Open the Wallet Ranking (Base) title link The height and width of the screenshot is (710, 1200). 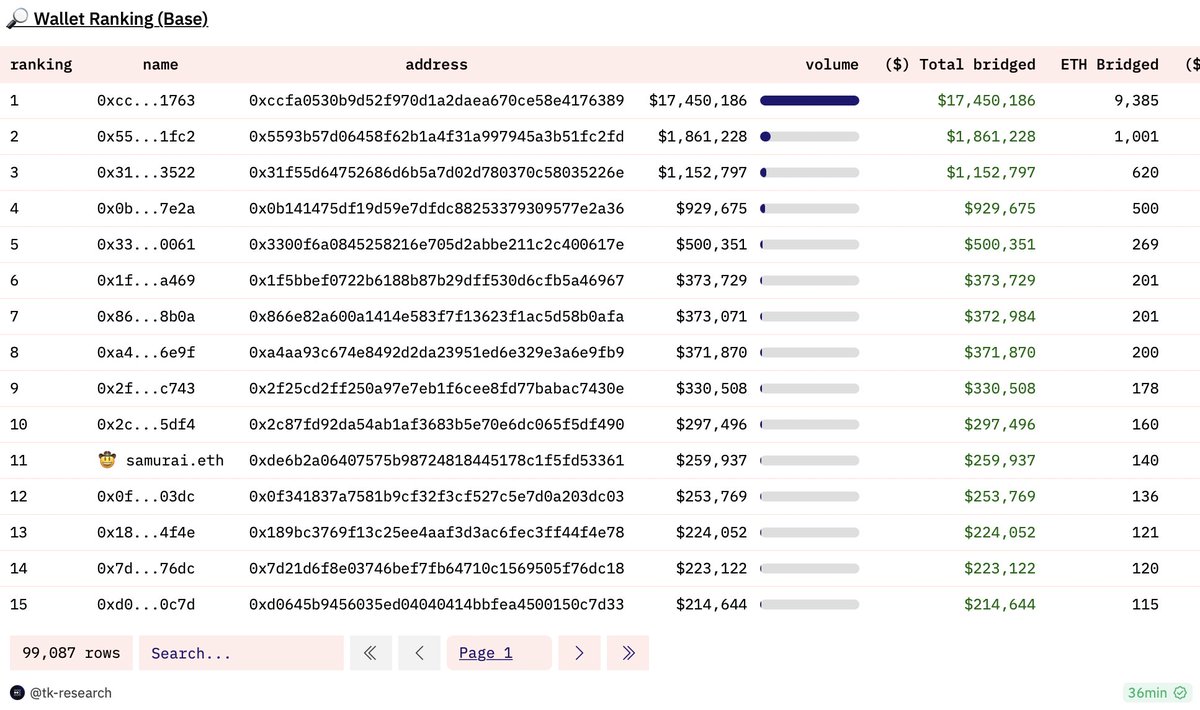pyautogui.click(x=121, y=18)
